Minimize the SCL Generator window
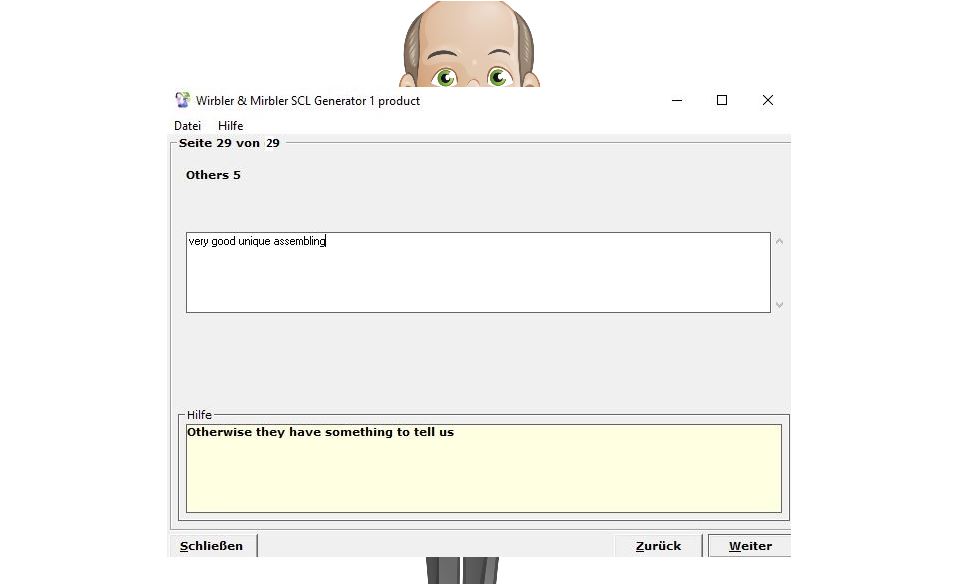This screenshot has height=584, width=957. pos(677,100)
